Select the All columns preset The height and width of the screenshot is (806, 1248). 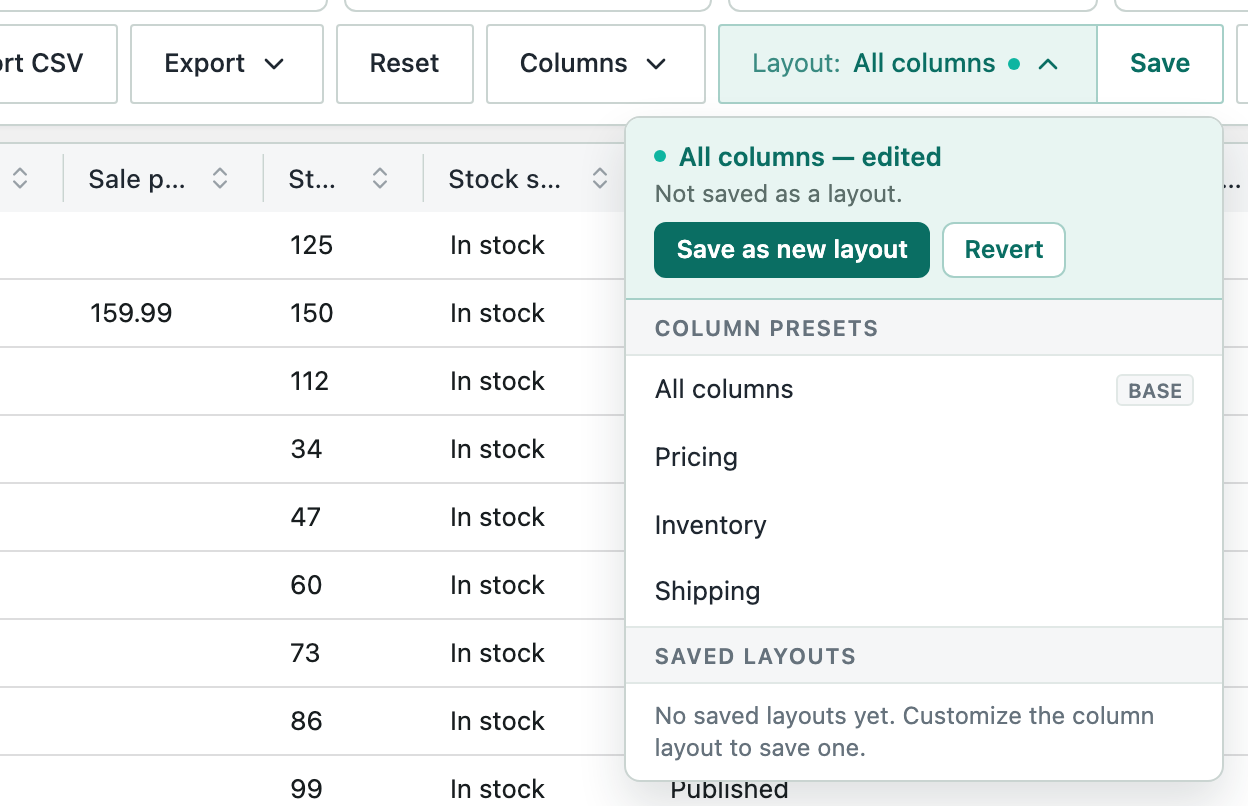pyautogui.click(x=924, y=390)
